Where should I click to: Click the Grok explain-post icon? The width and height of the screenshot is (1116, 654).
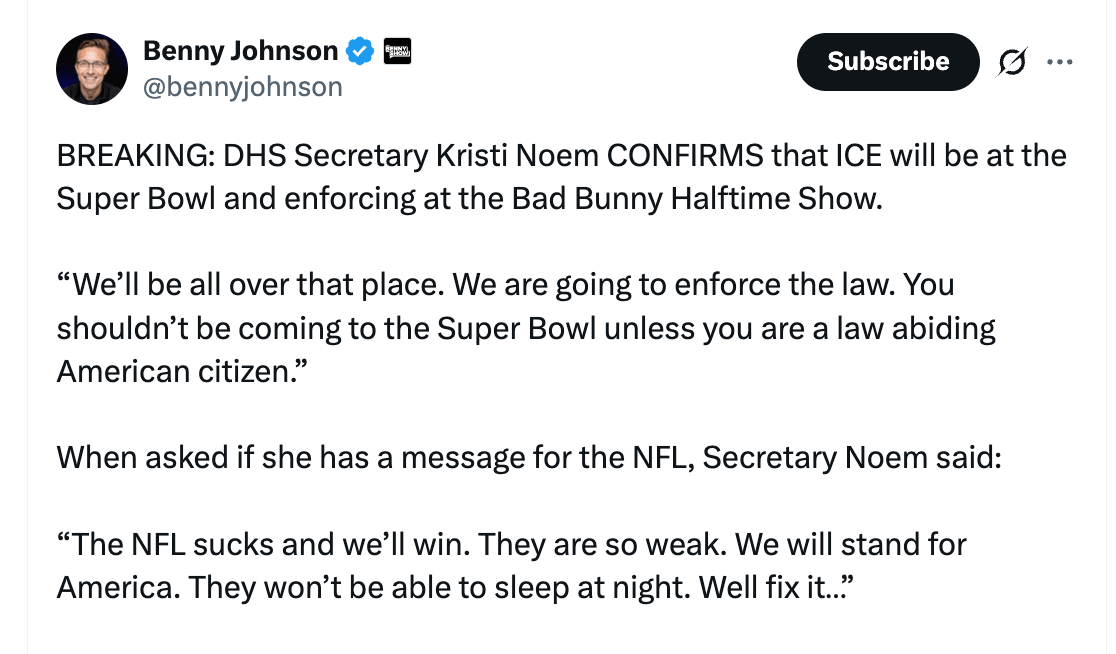click(1012, 62)
